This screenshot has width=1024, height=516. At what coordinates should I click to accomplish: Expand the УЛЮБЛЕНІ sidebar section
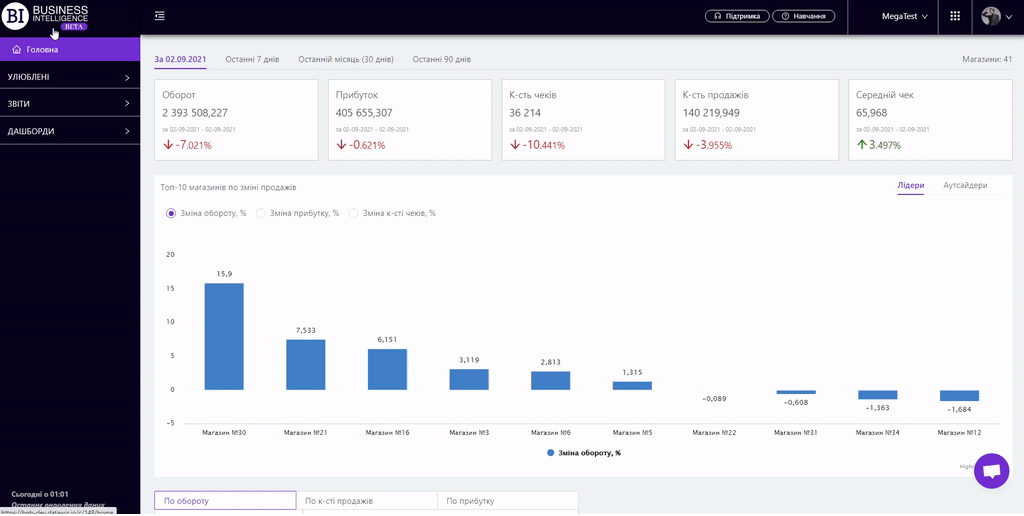click(70, 77)
